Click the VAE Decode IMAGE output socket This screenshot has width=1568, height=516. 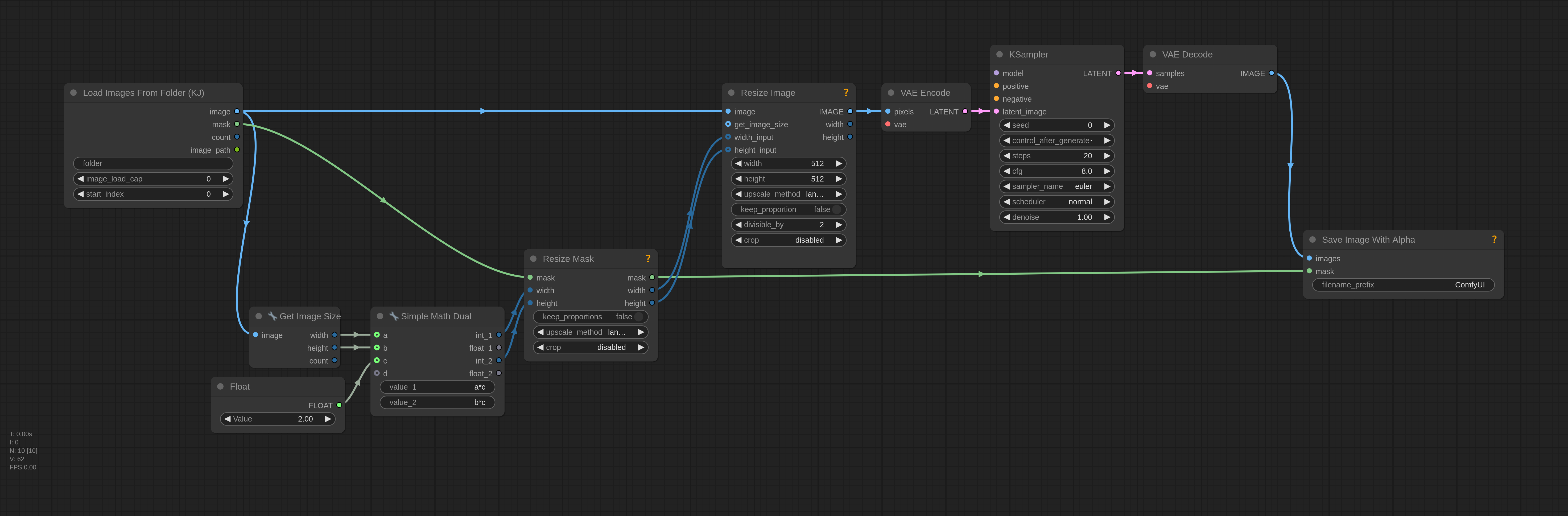click(x=1271, y=73)
